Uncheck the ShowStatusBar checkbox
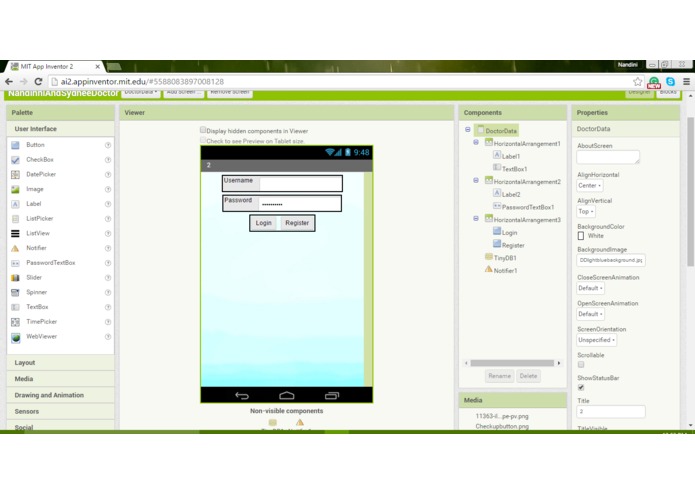This screenshot has width=695, height=494. (581, 388)
